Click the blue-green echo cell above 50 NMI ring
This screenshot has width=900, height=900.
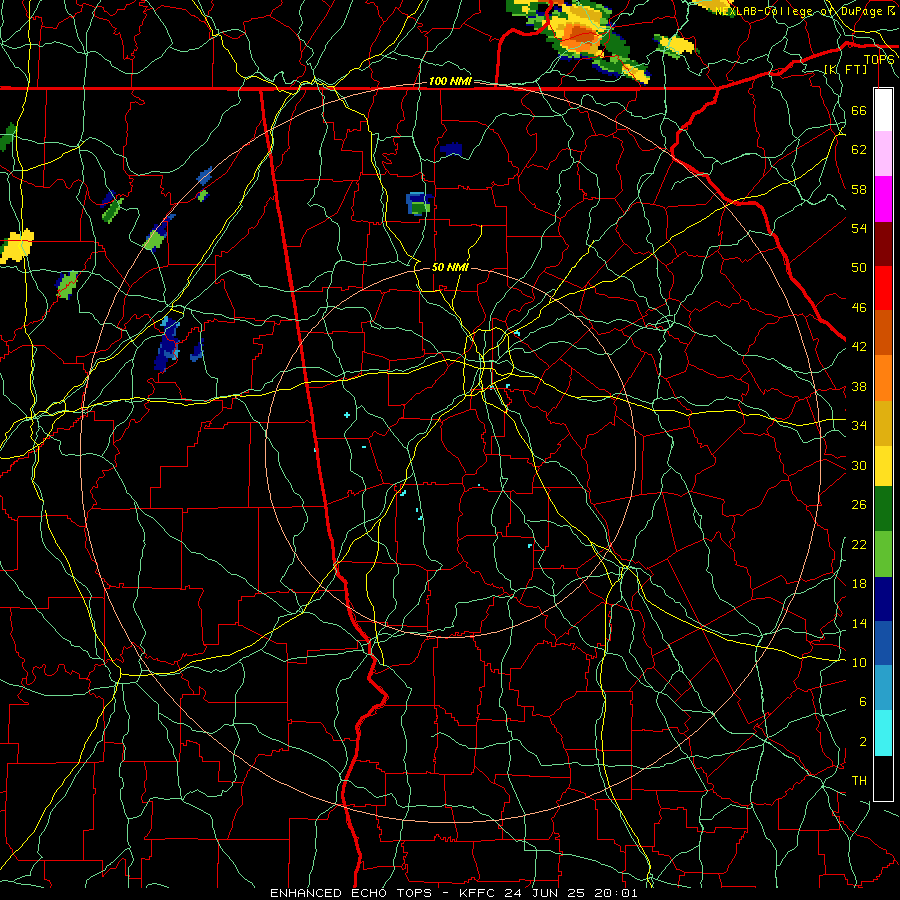tap(418, 204)
